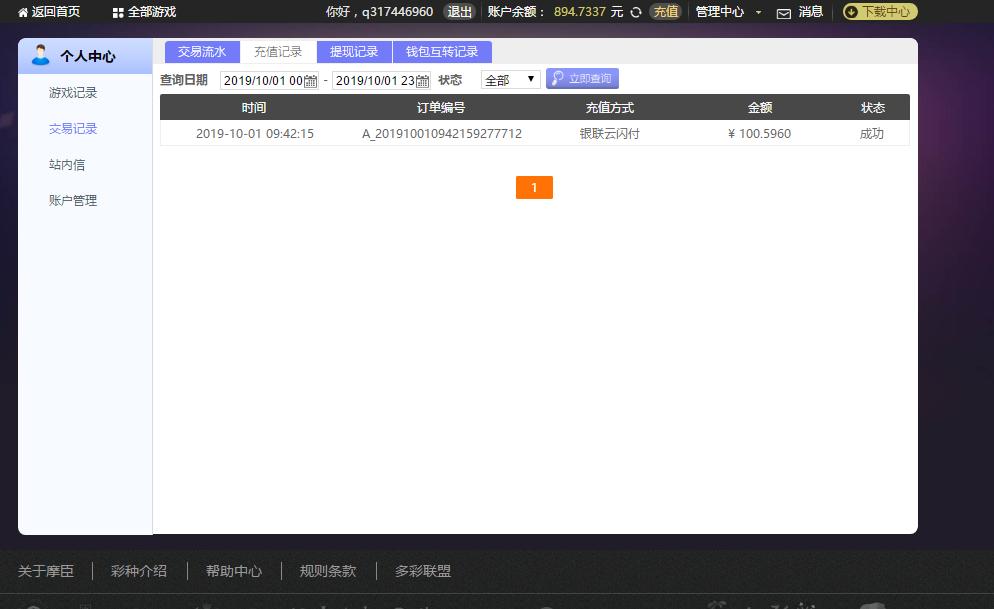The image size is (994, 609).
Task: Switch to the 提现记录 tab
Action: tap(354, 50)
